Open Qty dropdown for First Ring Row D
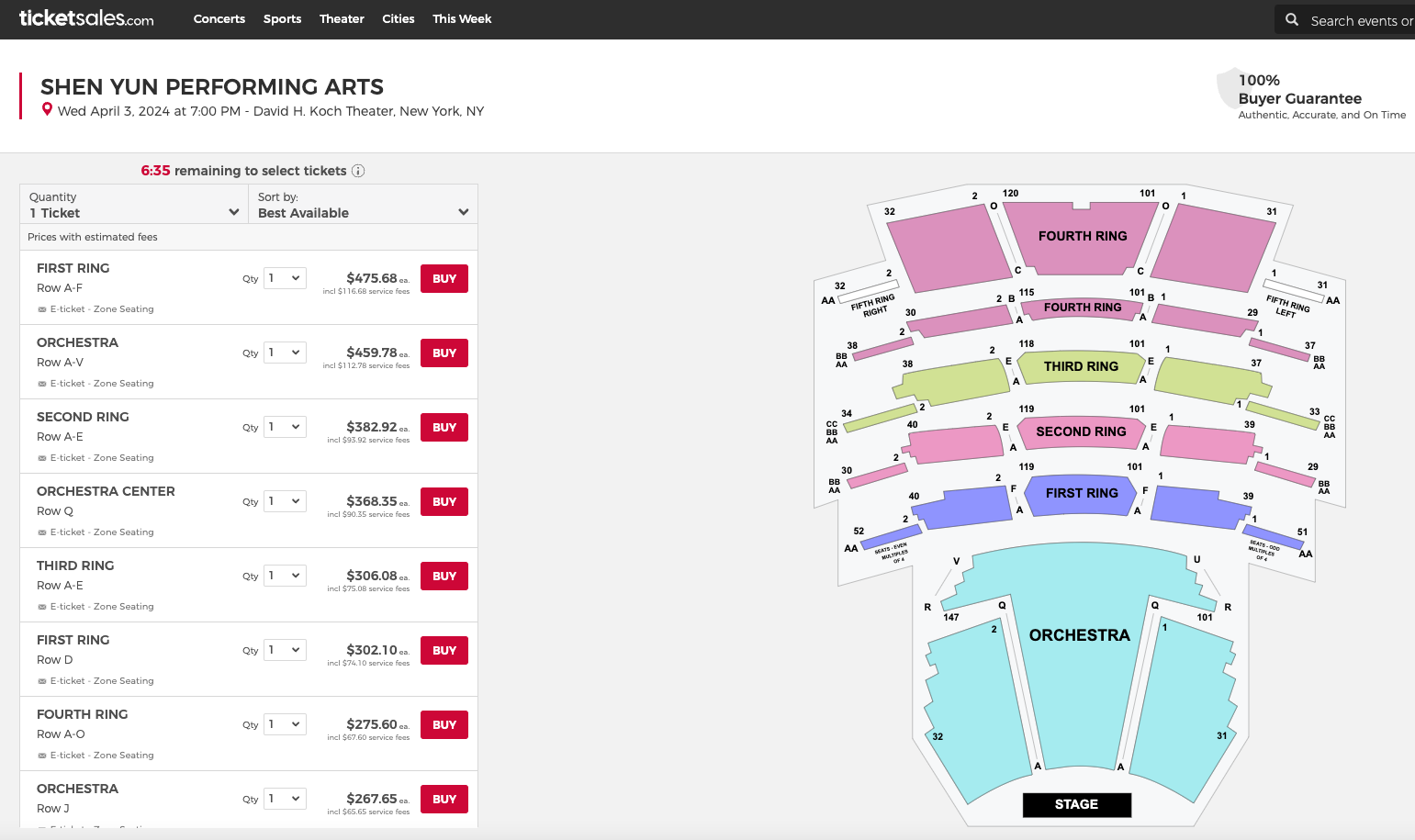Screen dimensions: 1415x840 click(285, 650)
